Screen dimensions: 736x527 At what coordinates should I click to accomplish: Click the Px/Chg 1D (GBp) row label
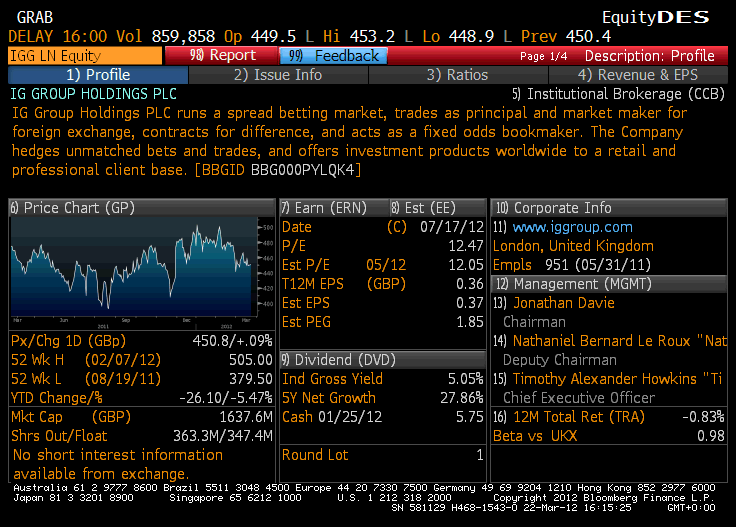point(69,341)
